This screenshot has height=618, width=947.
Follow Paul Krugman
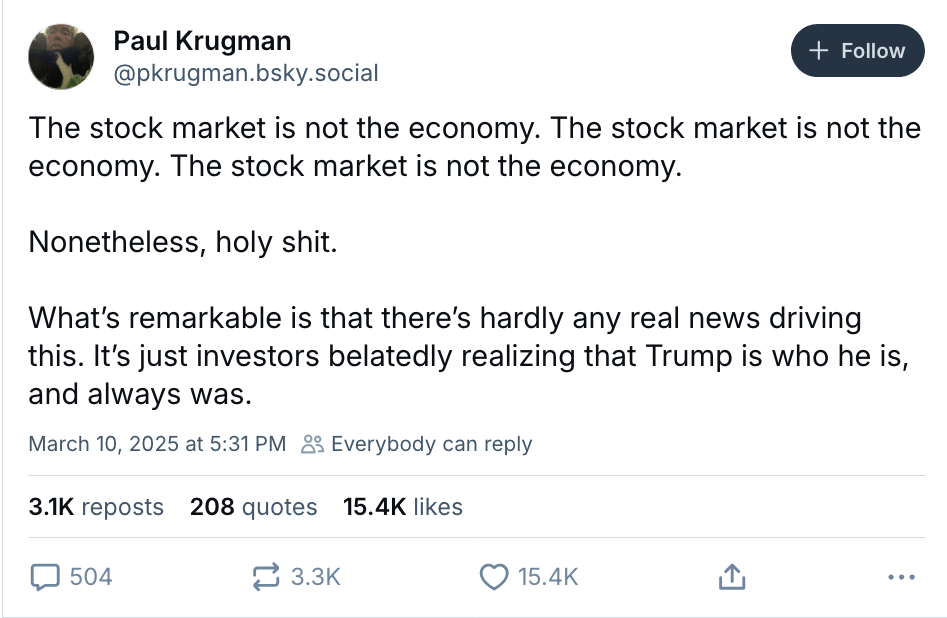(x=857, y=51)
